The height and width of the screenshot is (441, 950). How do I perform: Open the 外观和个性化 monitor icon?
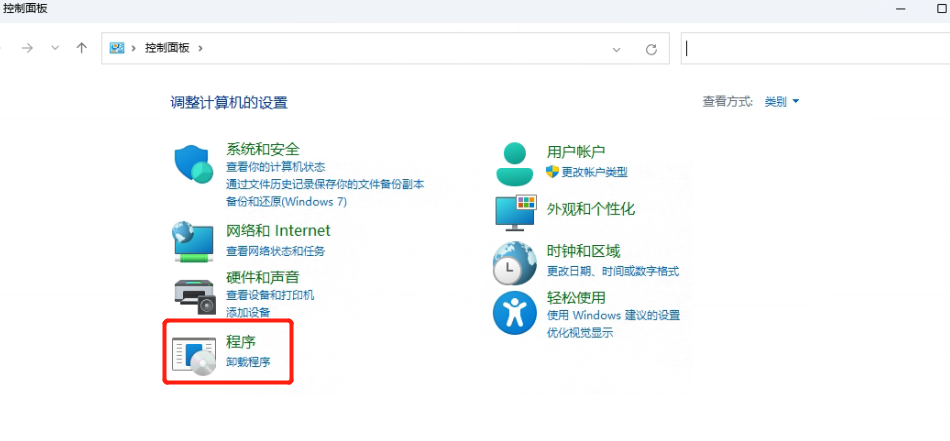[516, 213]
